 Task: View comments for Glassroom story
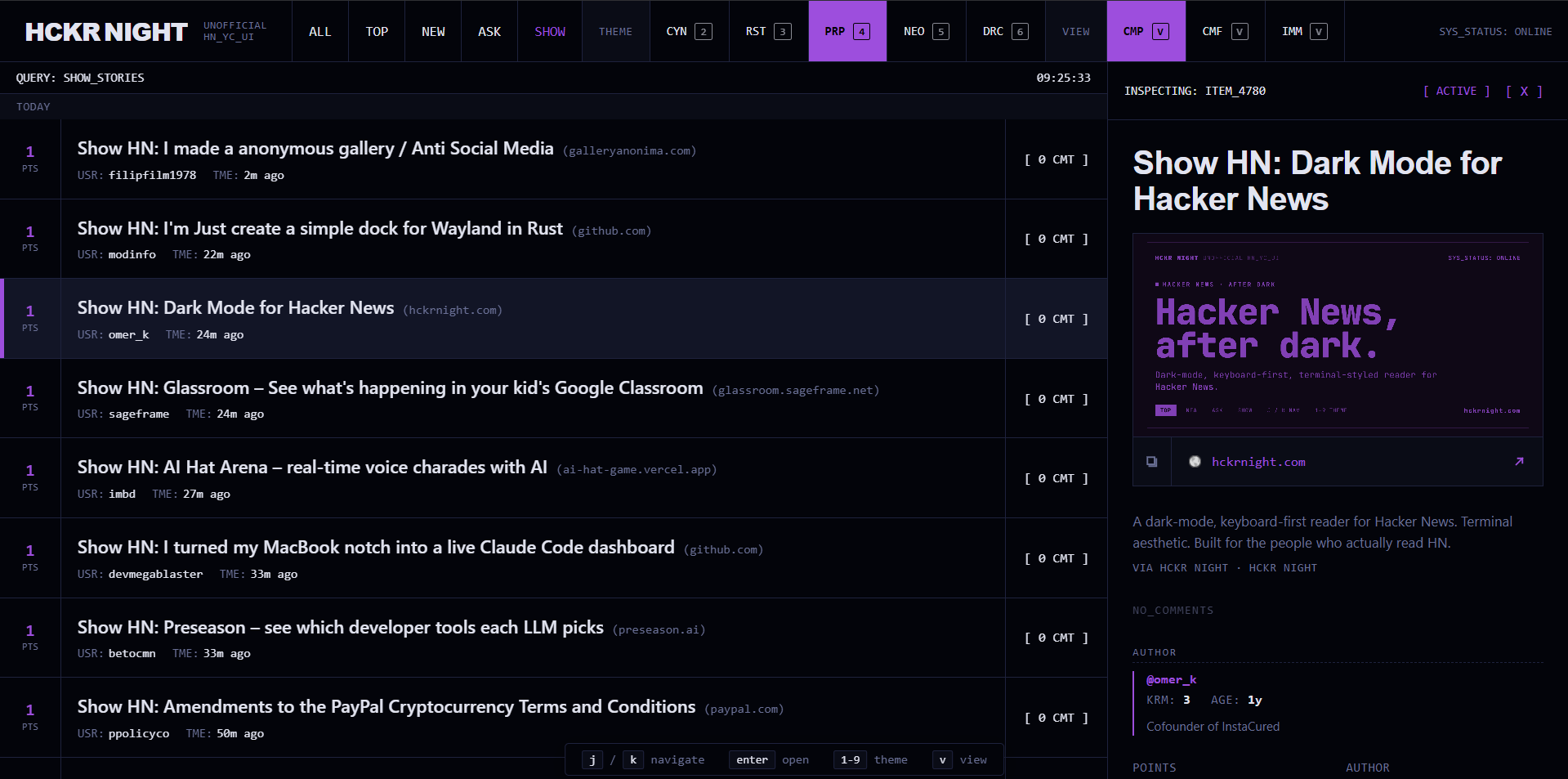click(1057, 399)
